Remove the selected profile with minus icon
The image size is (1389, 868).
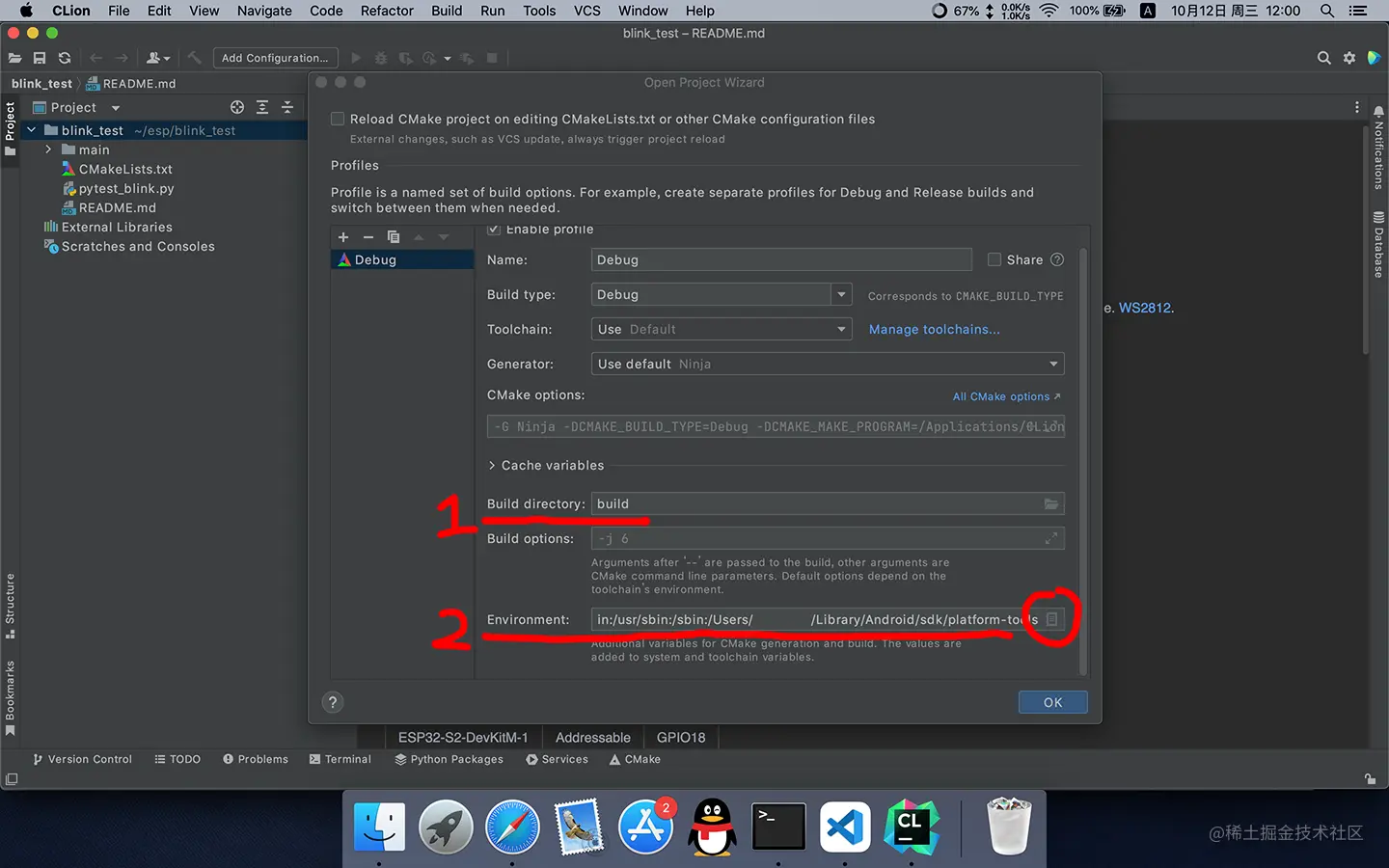click(x=368, y=236)
